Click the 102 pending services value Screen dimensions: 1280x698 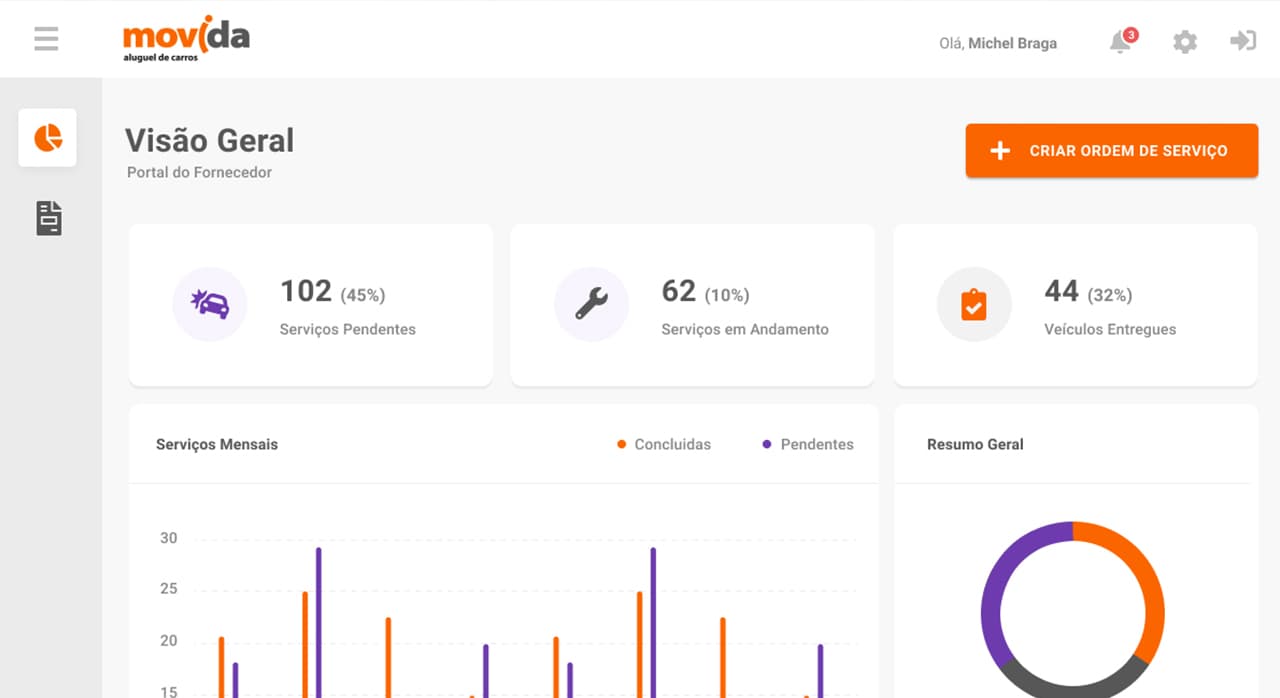306,291
